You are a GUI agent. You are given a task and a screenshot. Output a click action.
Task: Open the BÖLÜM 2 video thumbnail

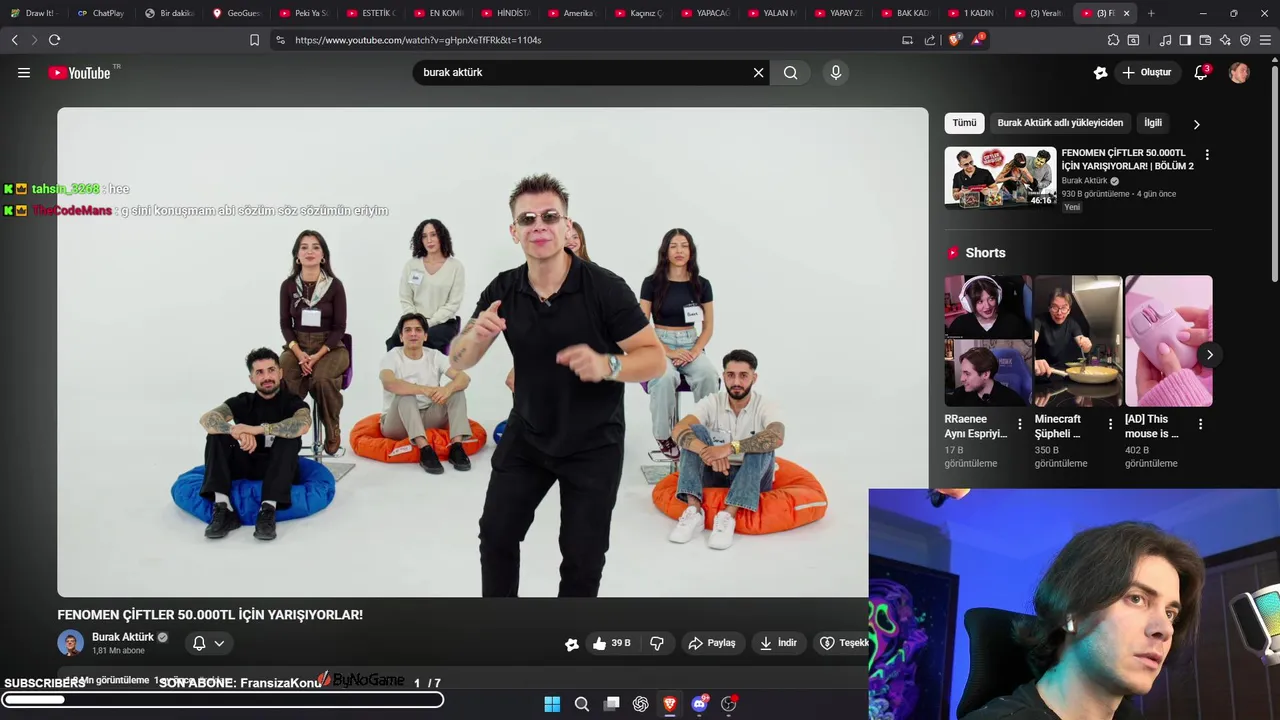tap(1000, 178)
